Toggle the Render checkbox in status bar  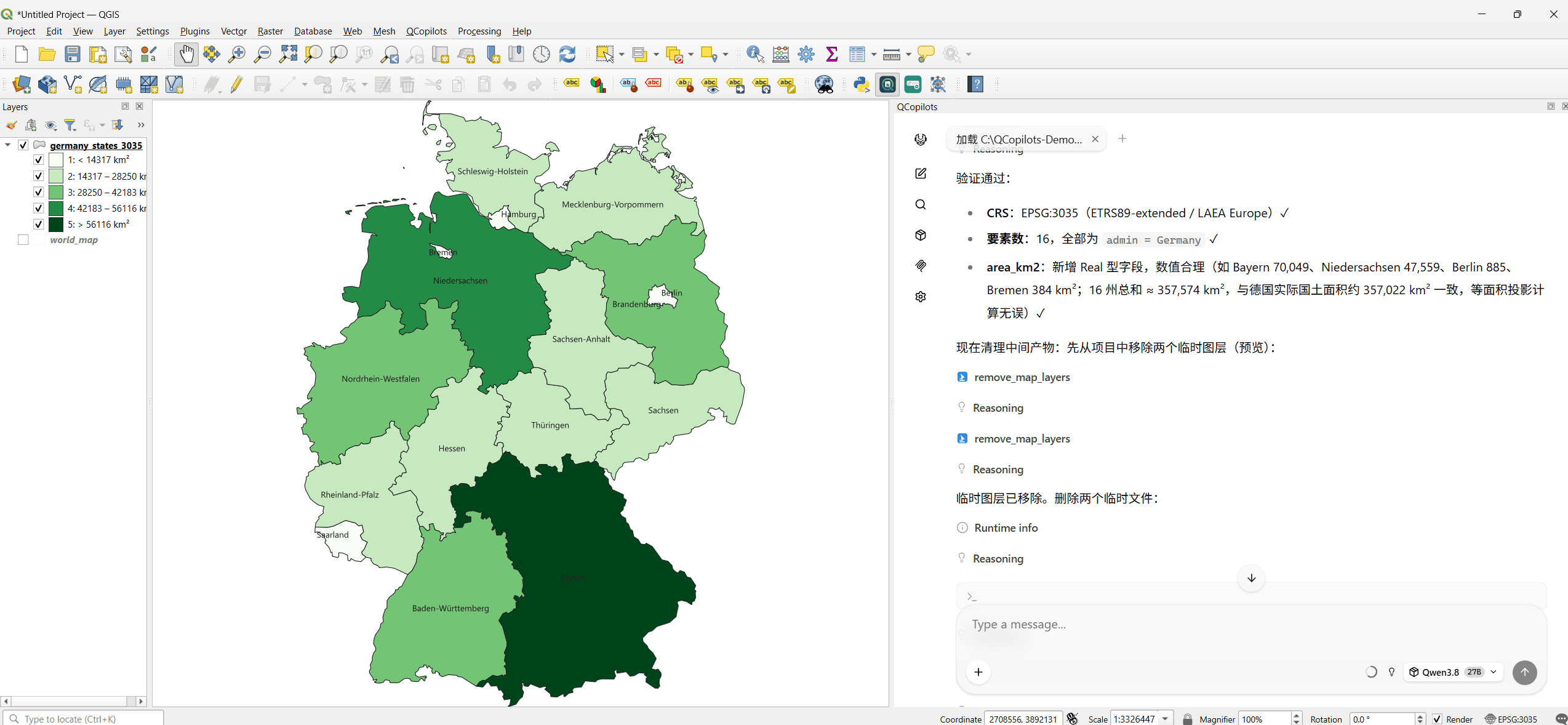point(1438,719)
